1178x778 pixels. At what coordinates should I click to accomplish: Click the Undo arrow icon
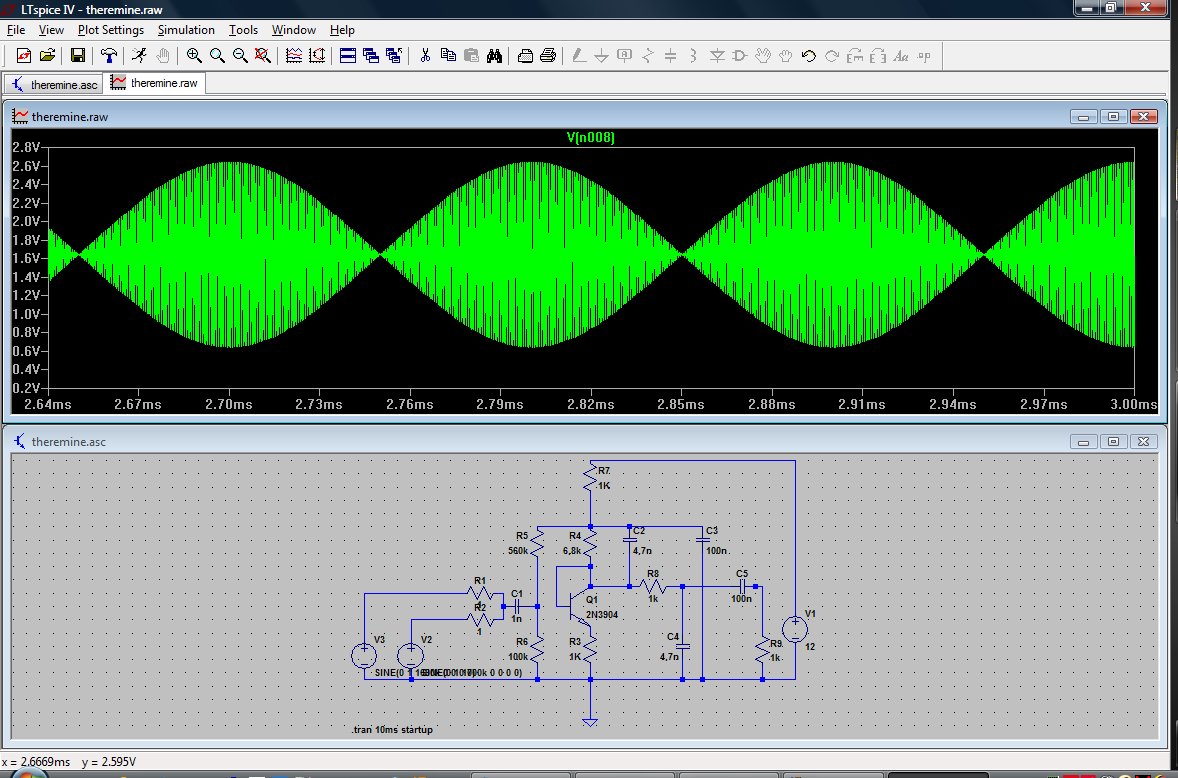pos(808,56)
